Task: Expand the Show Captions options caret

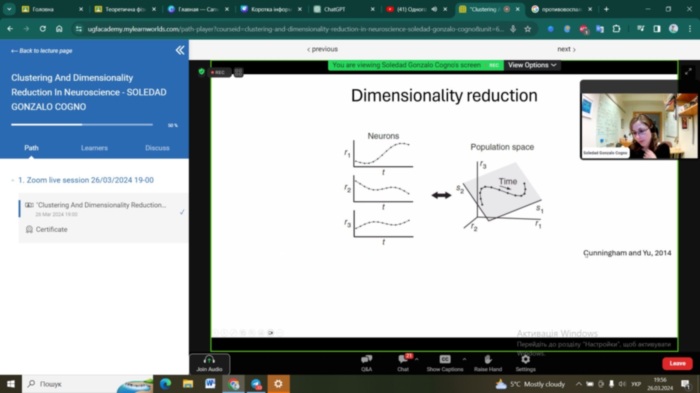Action: pos(465,359)
